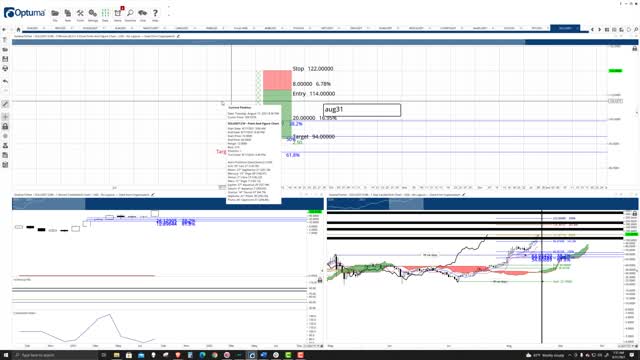Expand the next-tabs arrow on tab bar
640x360 pixels.
coord(599,29)
